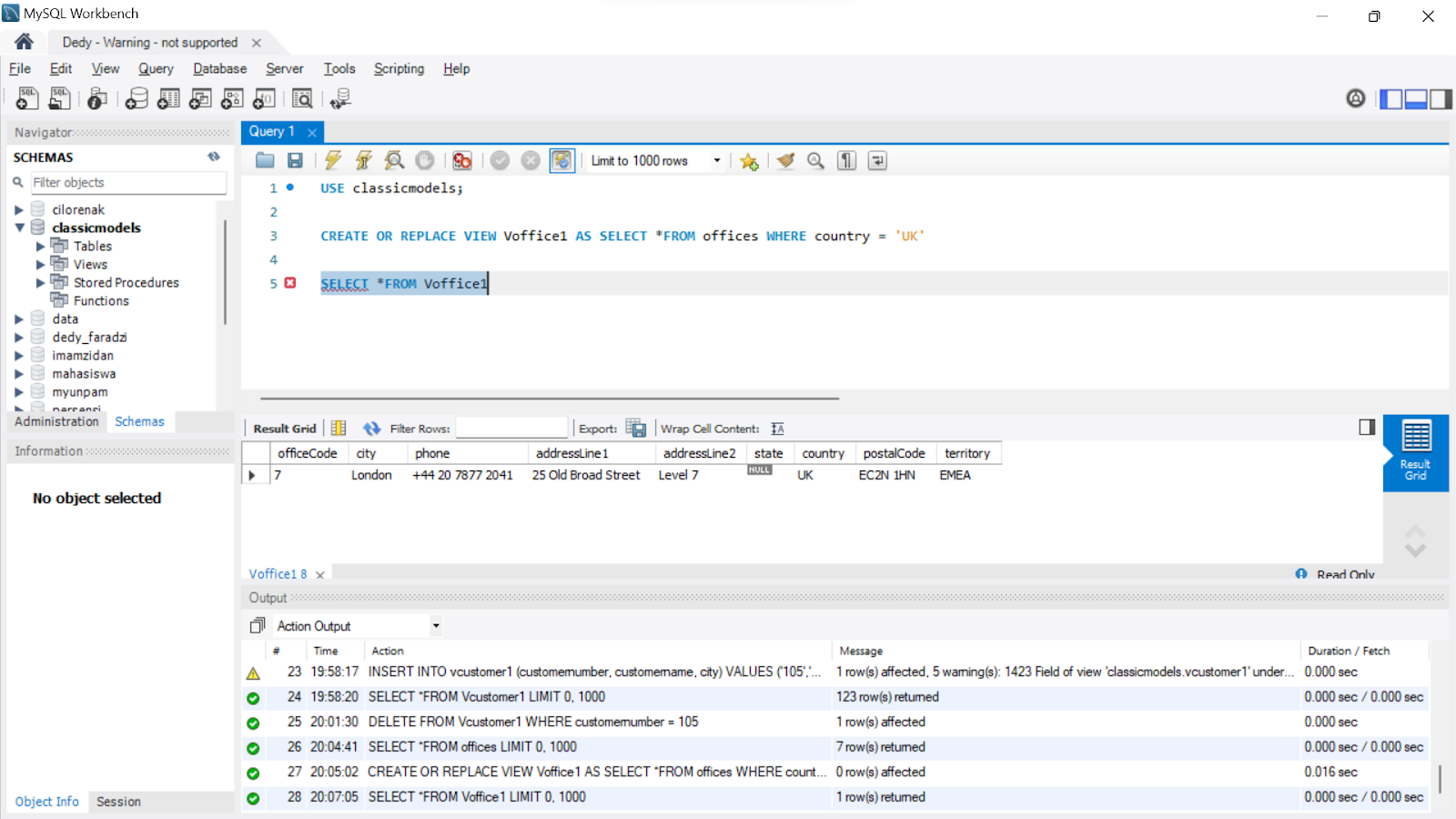Open the Workbench preferences gear icon

tap(1356, 98)
